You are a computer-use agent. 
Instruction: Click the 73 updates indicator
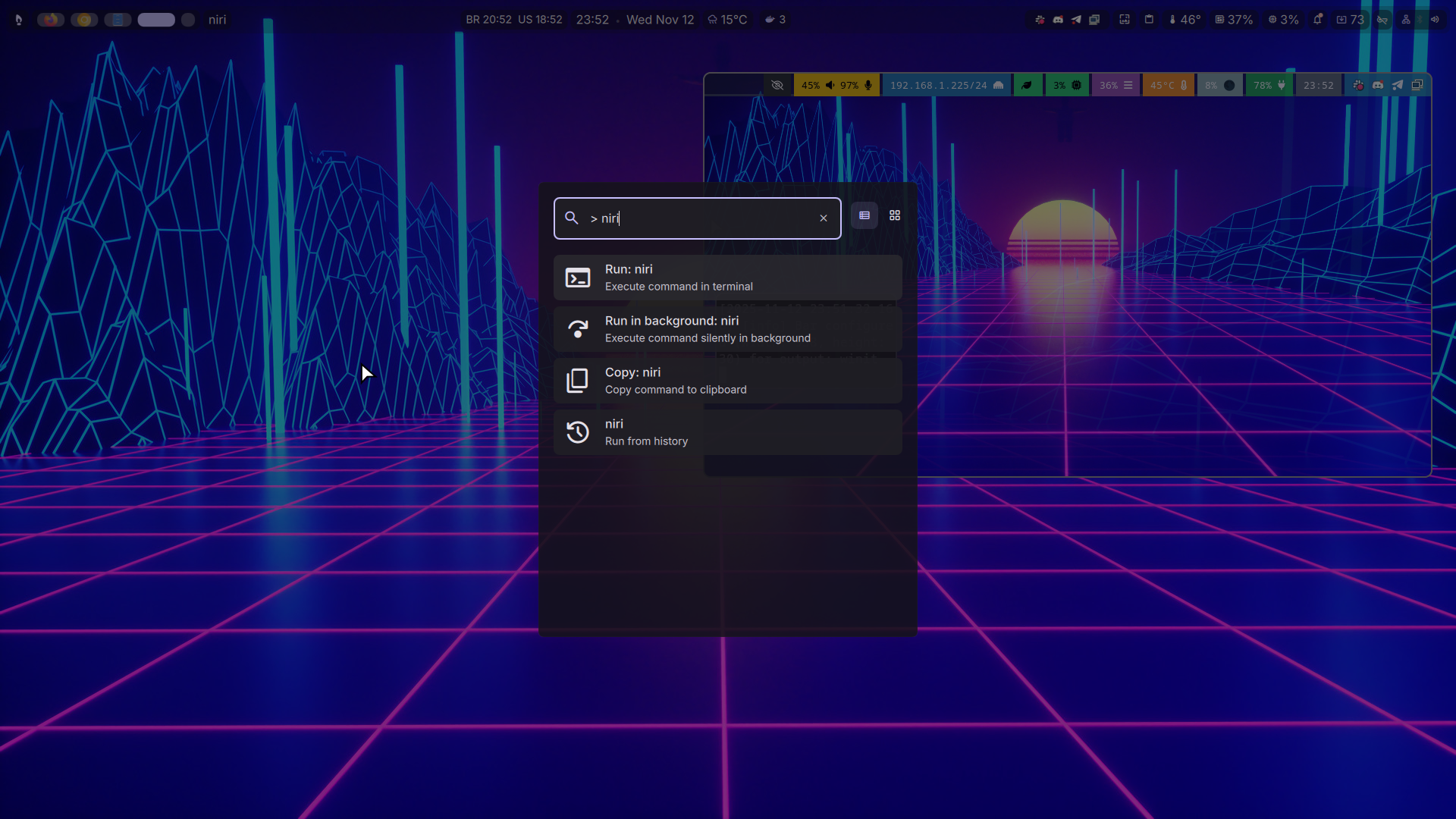click(1351, 20)
